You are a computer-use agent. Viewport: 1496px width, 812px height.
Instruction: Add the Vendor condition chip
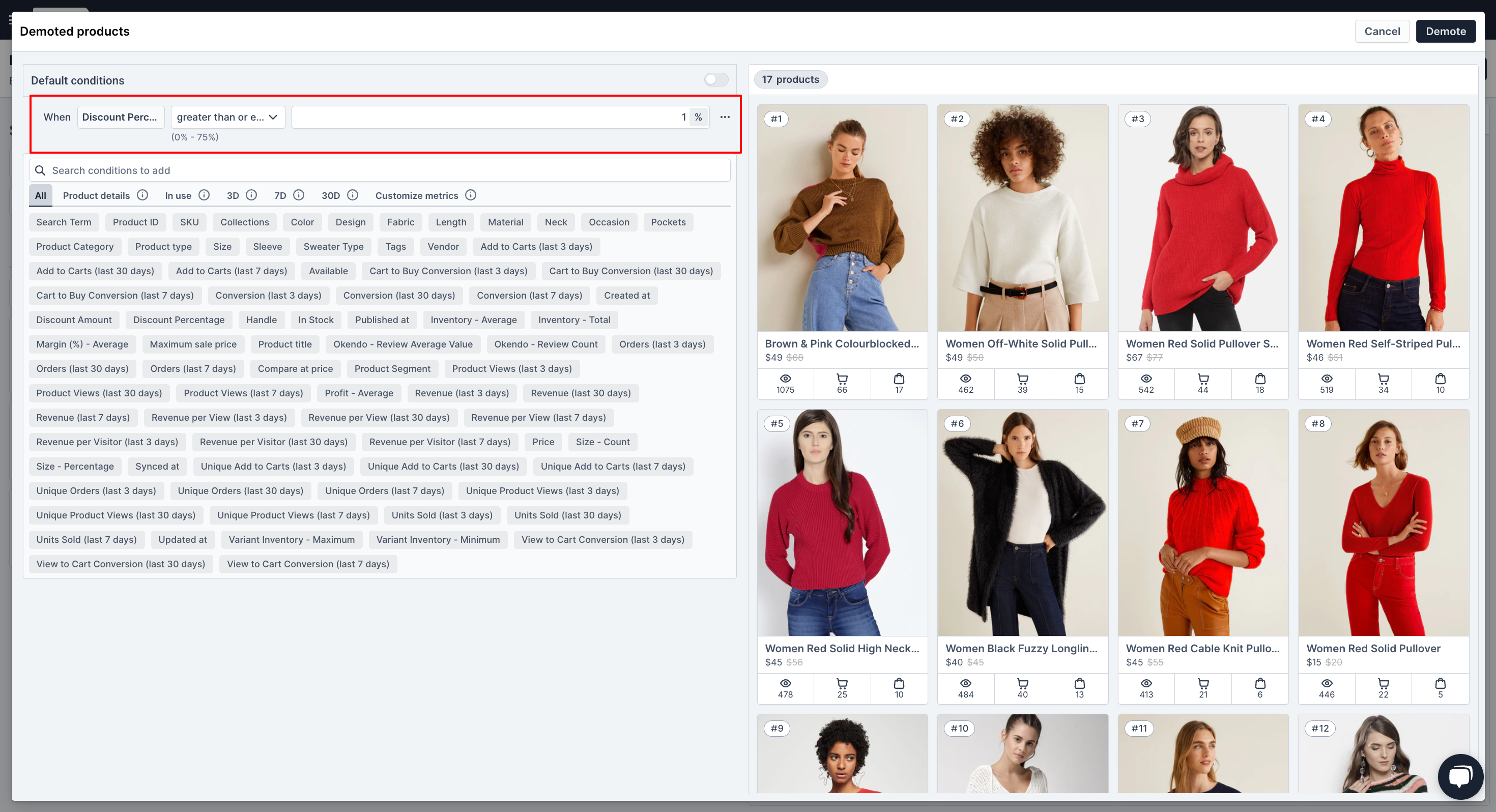[x=443, y=246]
